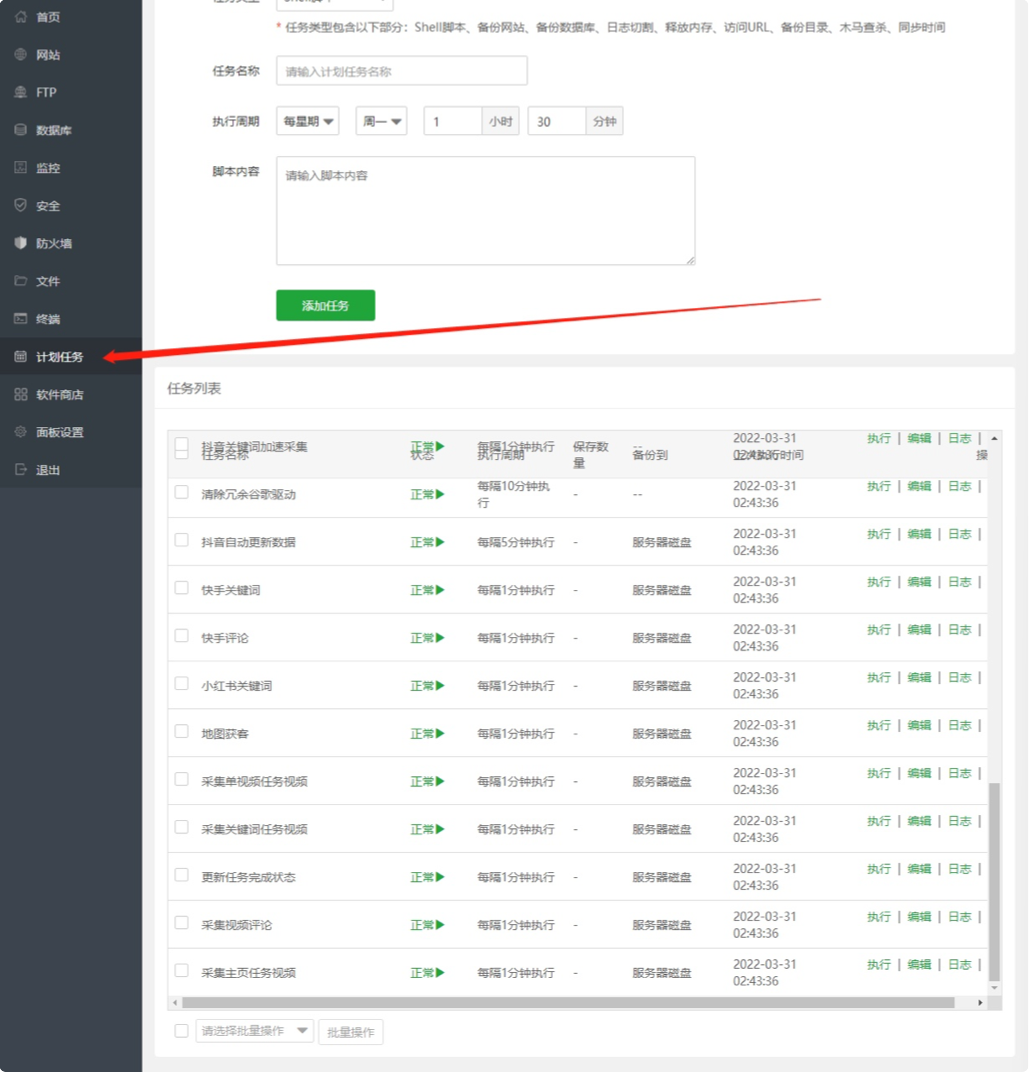Click 执行 for 清除冗余谷歌驱动
Viewport: 1030px width, 1074px height.
pyautogui.click(x=879, y=486)
